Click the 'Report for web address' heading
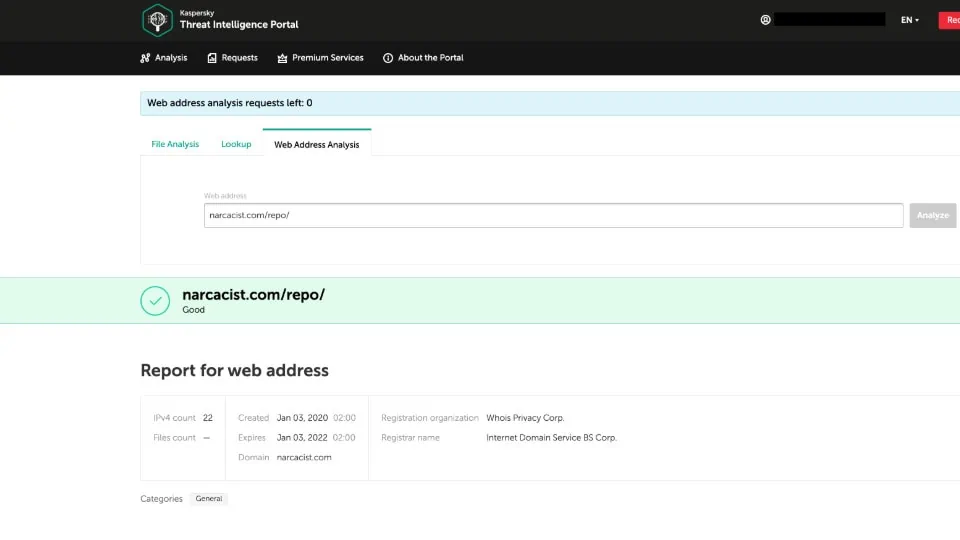 (234, 370)
